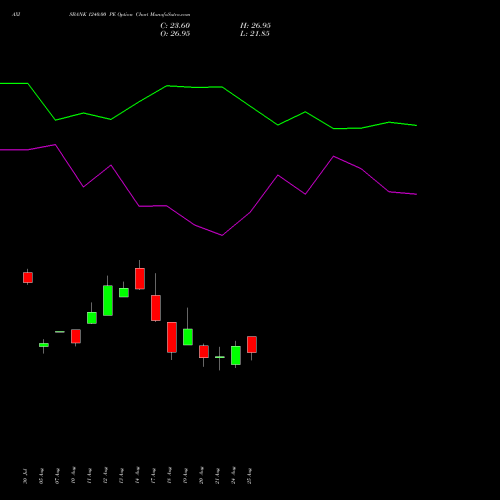
Task: Click the last red candlestick for 25 Aug
Action: pyautogui.click(x=252, y=344)
